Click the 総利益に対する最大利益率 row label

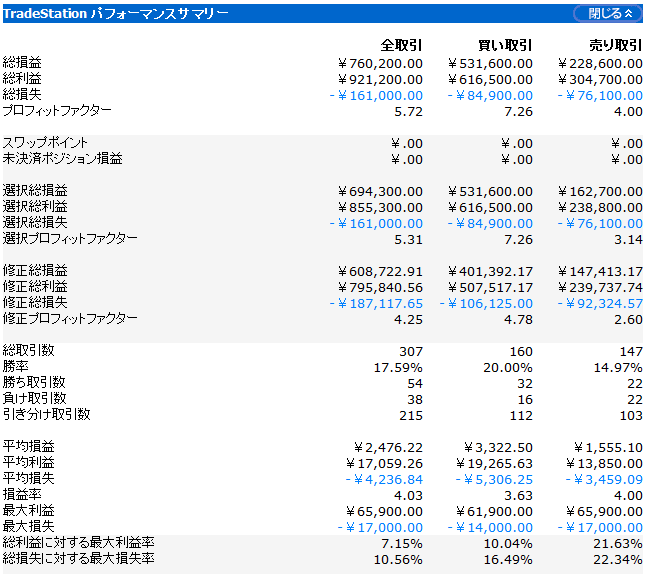coord(79,543)
